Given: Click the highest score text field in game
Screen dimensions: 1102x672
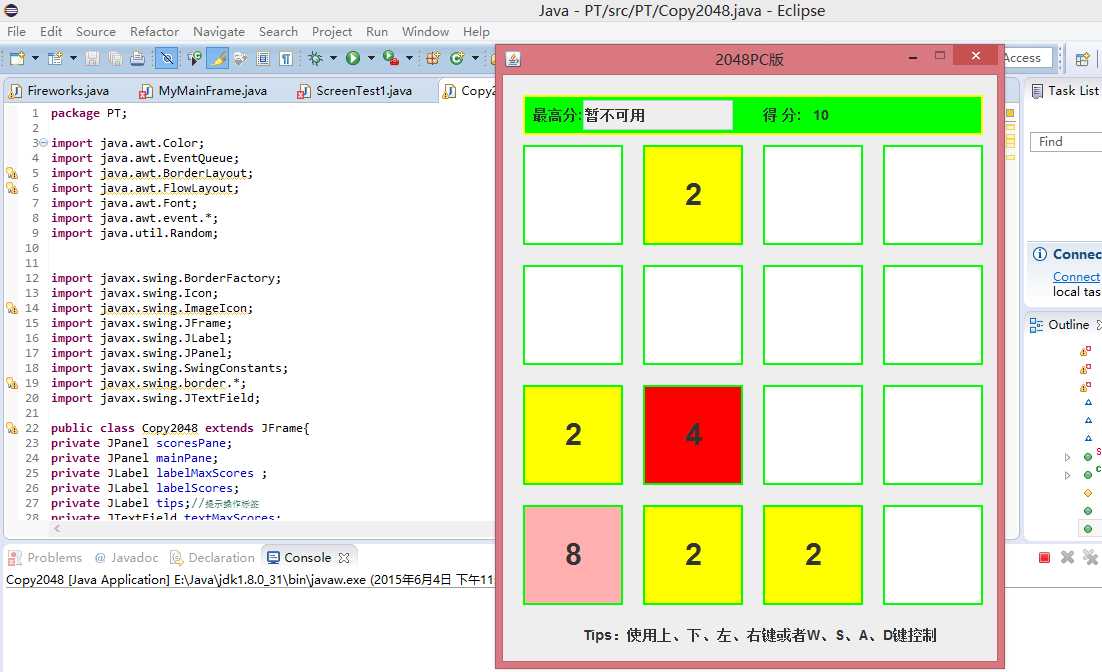Looking at the screenshot, I should pyautogui.click(x=658, y=115).
